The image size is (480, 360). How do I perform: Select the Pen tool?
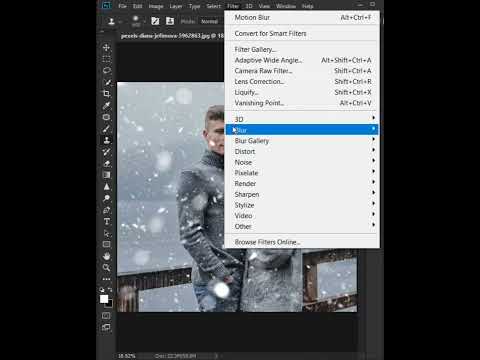pos(106,210)
